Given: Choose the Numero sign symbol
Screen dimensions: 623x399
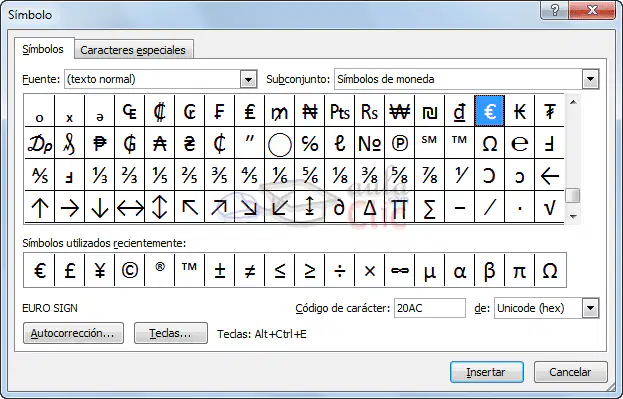Looking at the screenshot, I should tap(370, 143).
